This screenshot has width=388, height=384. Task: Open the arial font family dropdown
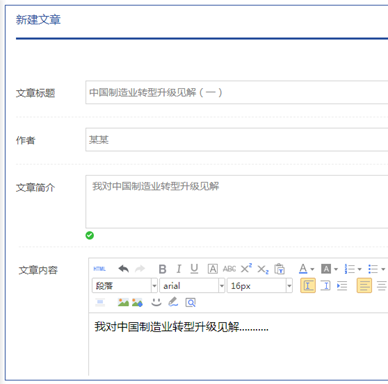(x=192, y=286)
